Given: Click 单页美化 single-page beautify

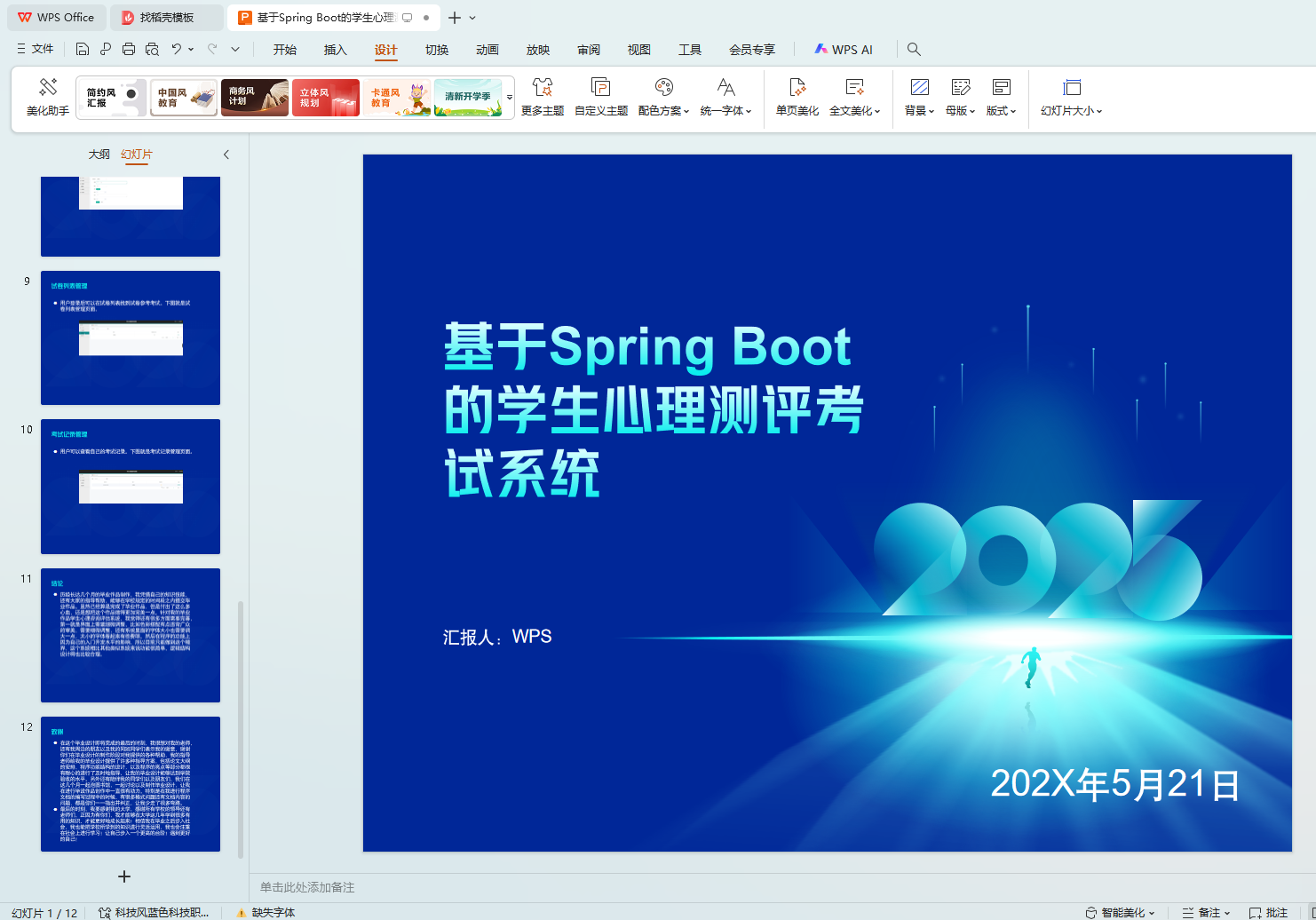Looking at the screenshot, I should [x=797, y=97].
